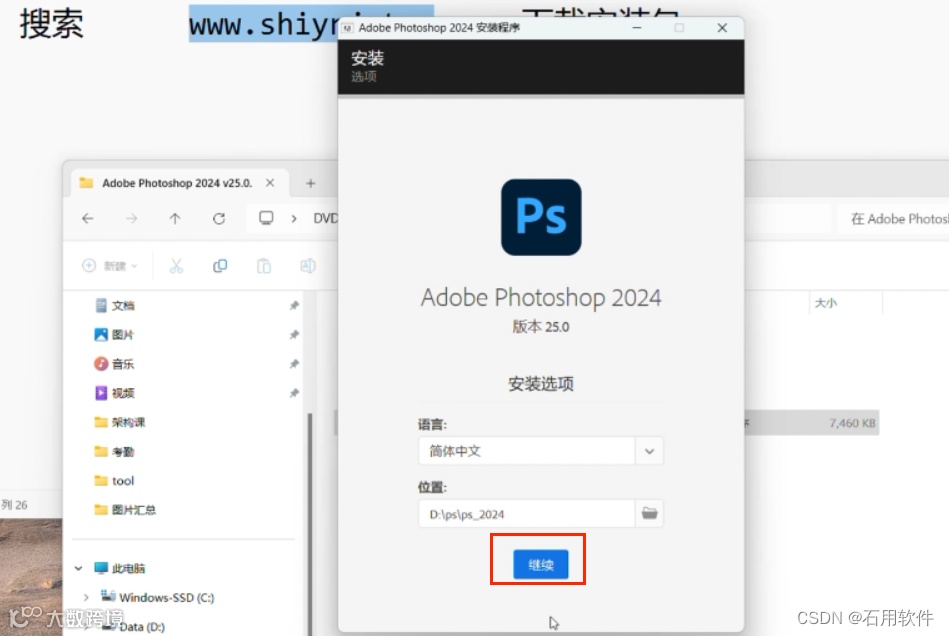Click the 在 Adobe Photos search box in Explorer
949x636 pixels.
tap(894, 218)
